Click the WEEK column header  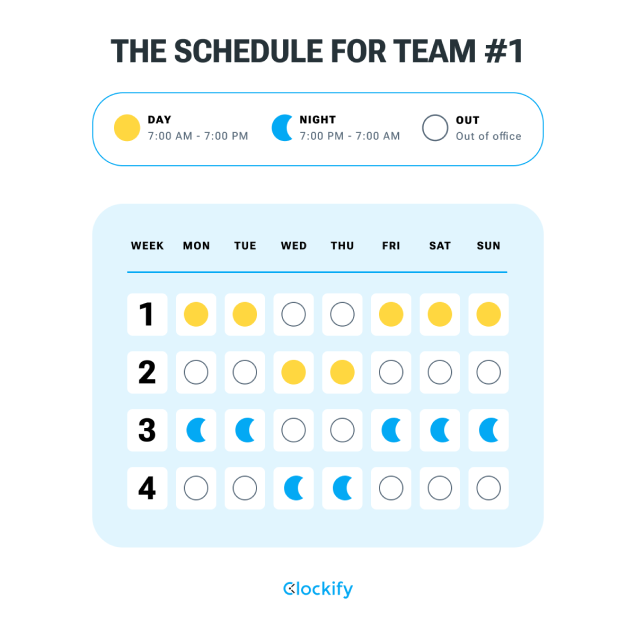point(147,246)
